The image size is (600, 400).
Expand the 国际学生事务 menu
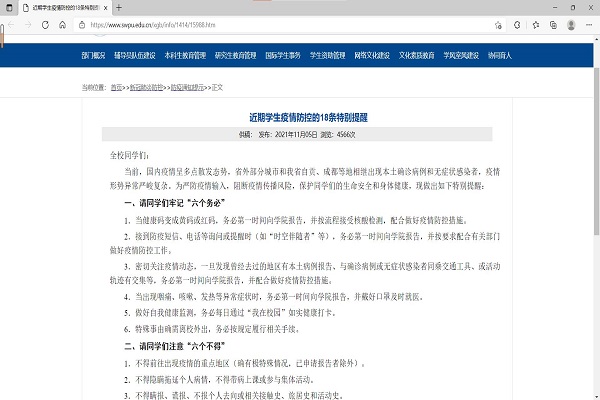[283, 54]
